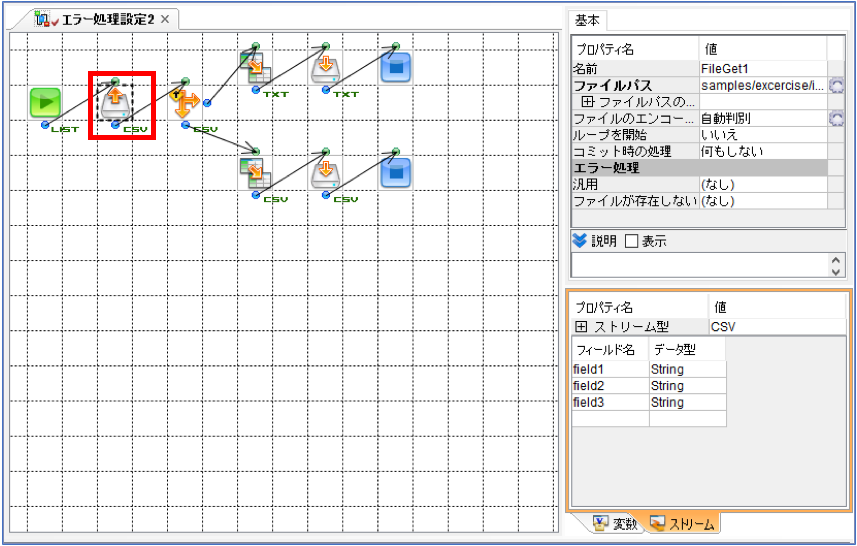857x546 pixels.
Task: Select the FileGet component in the red box
Action: (115, 102)
